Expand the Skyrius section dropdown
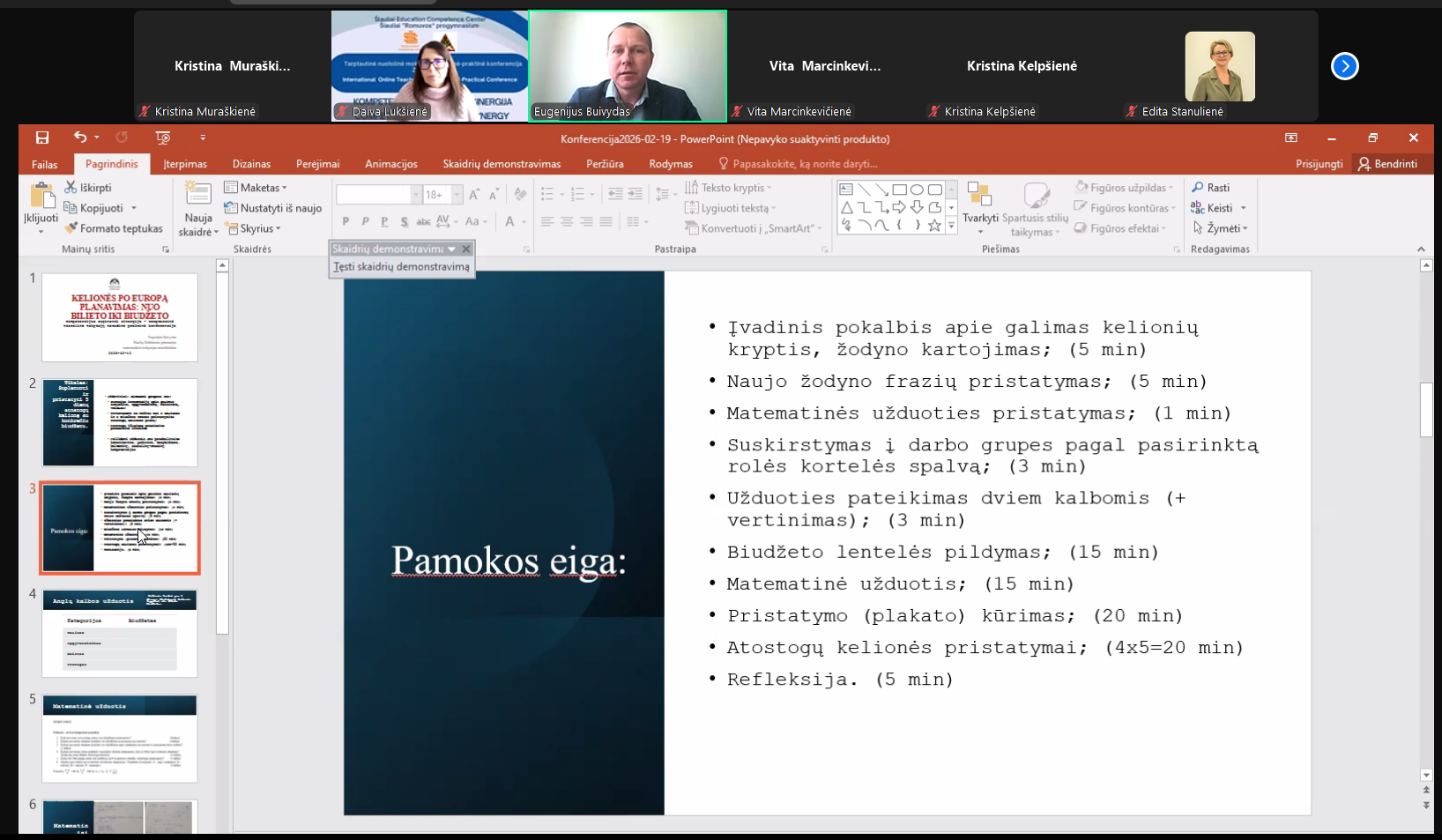1442x840 pixels. click(253, 228)
